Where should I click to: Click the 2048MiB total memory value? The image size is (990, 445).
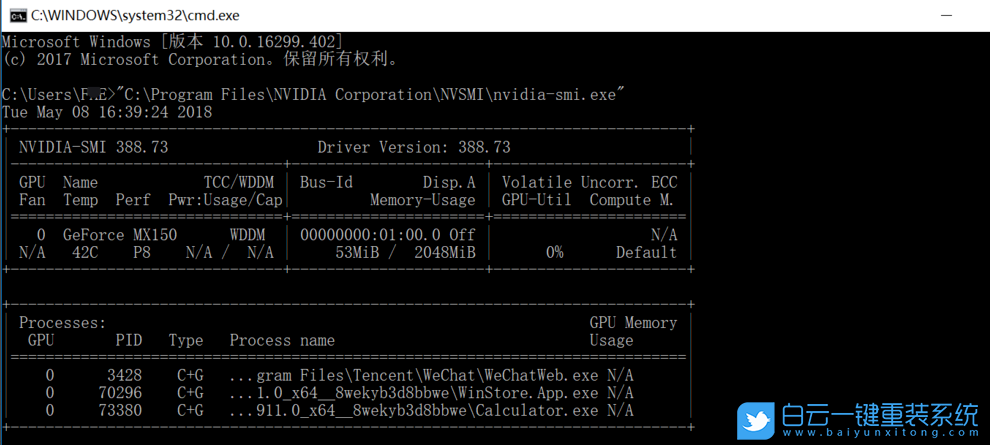point(444,253)
